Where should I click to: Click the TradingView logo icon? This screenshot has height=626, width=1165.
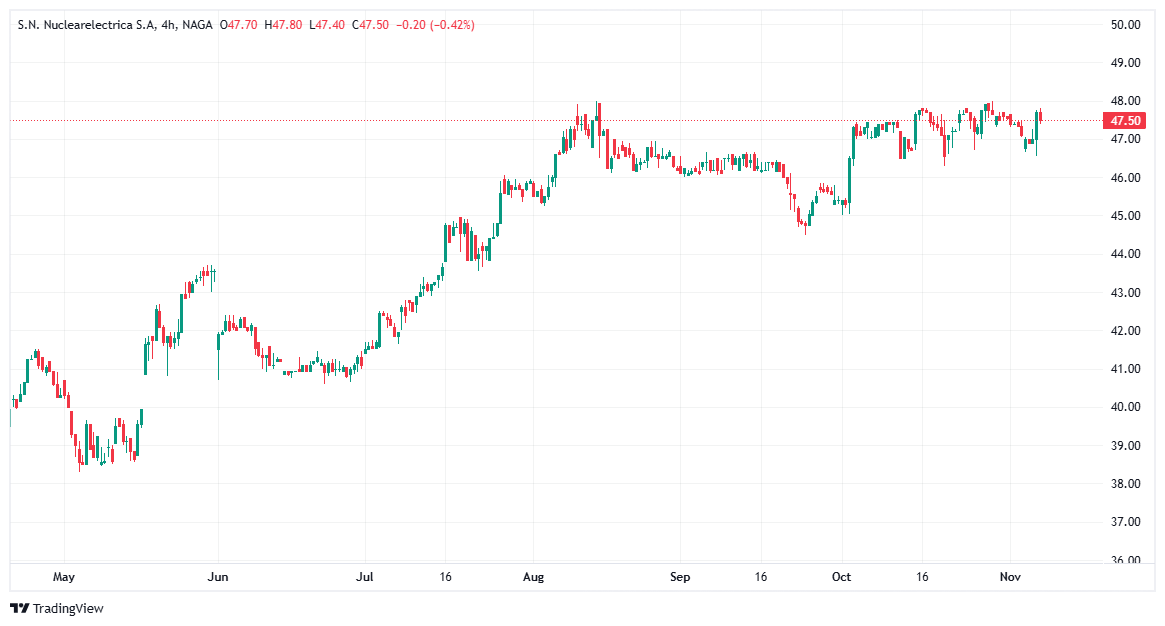[x=20, y=608]
